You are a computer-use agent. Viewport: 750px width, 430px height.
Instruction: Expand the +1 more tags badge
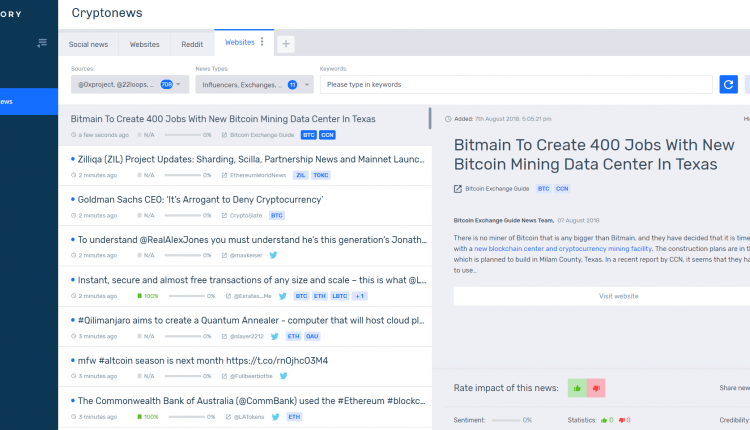coord(360,296)
